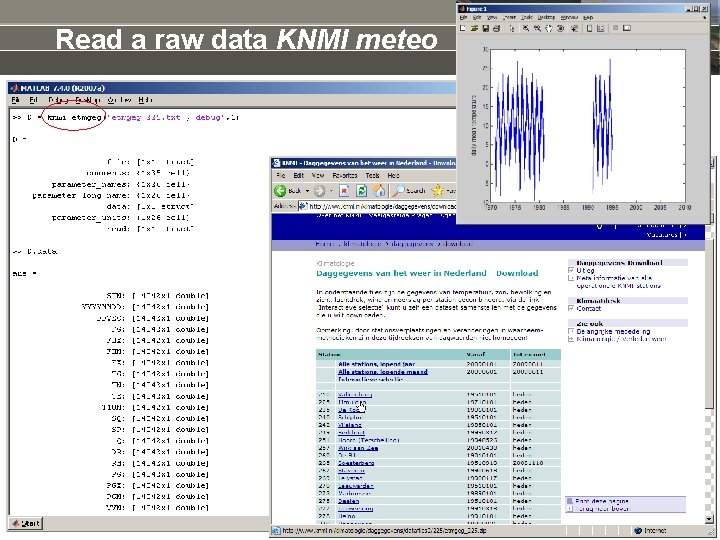Viewport: 720px width, 540px height.
Task: Open Tools menu in Internet Explorer
Action: point(372,175)
